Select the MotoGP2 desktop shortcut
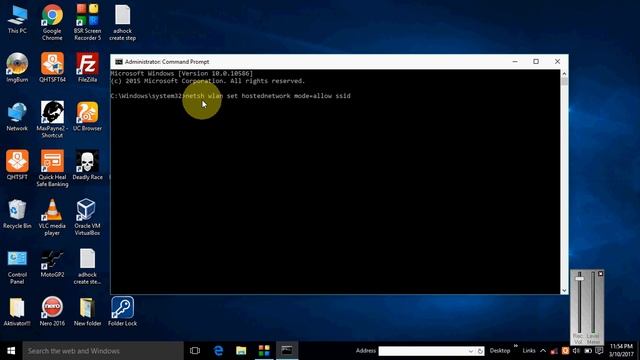The image size is (640, 360). pos(52,263)
